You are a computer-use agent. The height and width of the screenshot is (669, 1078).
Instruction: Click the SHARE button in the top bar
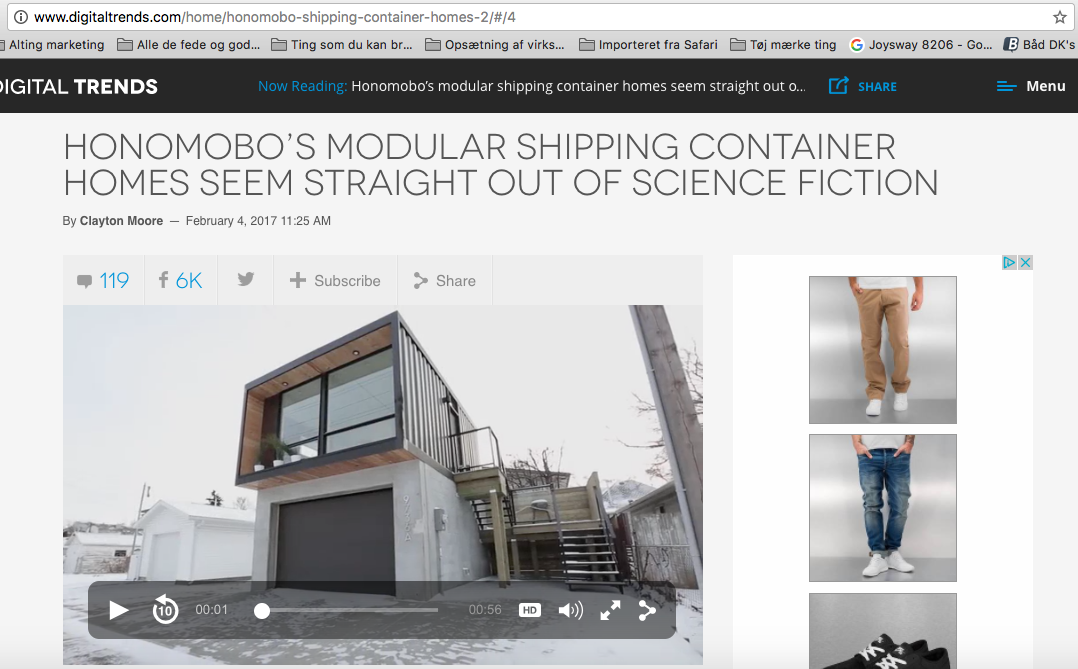(x=863, y=86)
